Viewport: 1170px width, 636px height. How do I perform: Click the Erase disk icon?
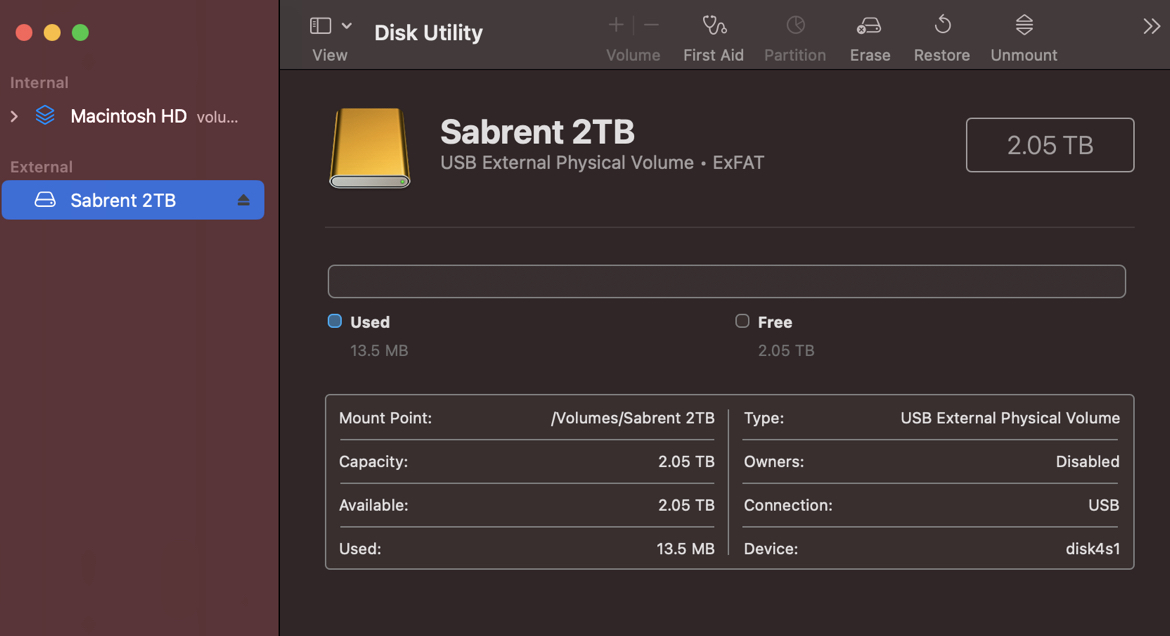[869, 26]
